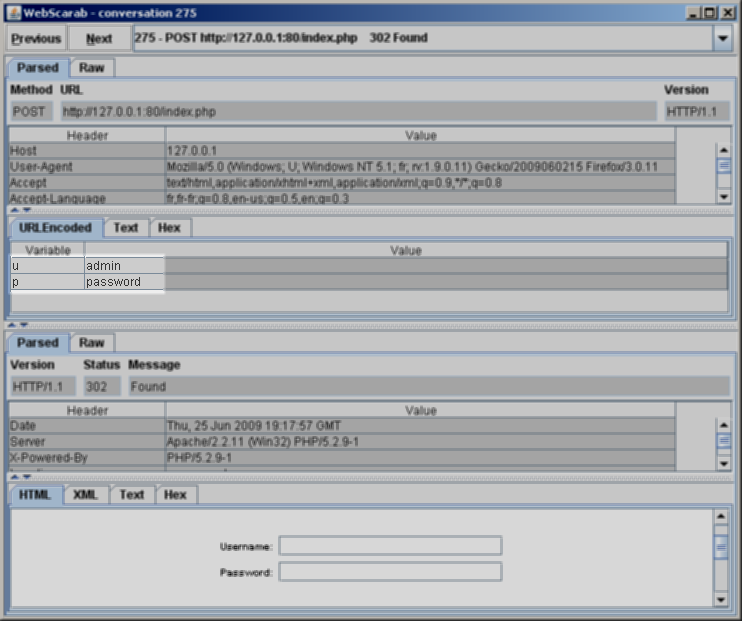This screenshot has height=621, width=742.
Task: Select the response HTML tab
Action: (35, 495)
